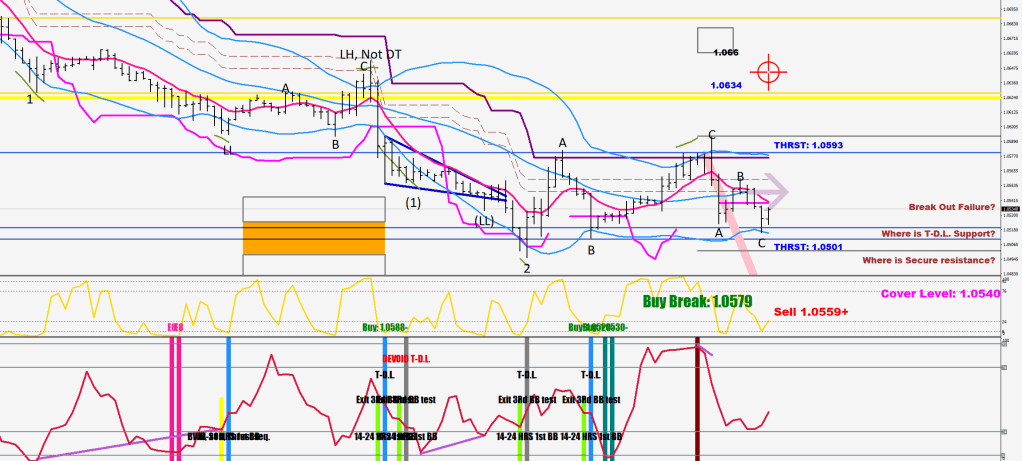Image resolution: width=1022 pixels, height=461 pixels.
Task: Select the '(LL)' wave label
Action: [485, 220]
